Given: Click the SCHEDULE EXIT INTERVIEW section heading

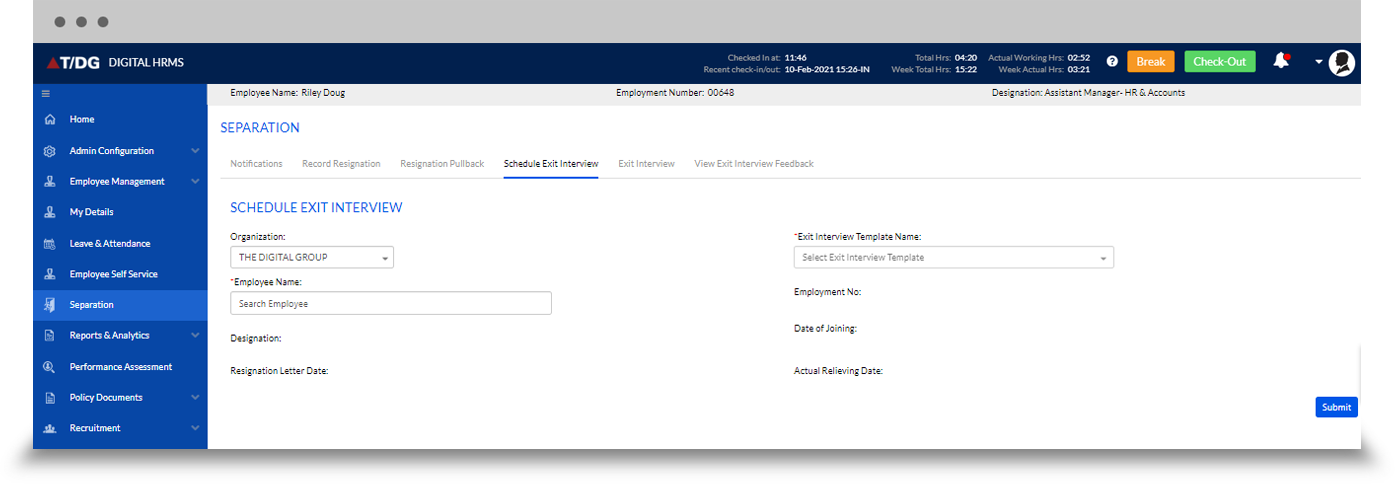Looking at the screenshot, I should point(316,208).
